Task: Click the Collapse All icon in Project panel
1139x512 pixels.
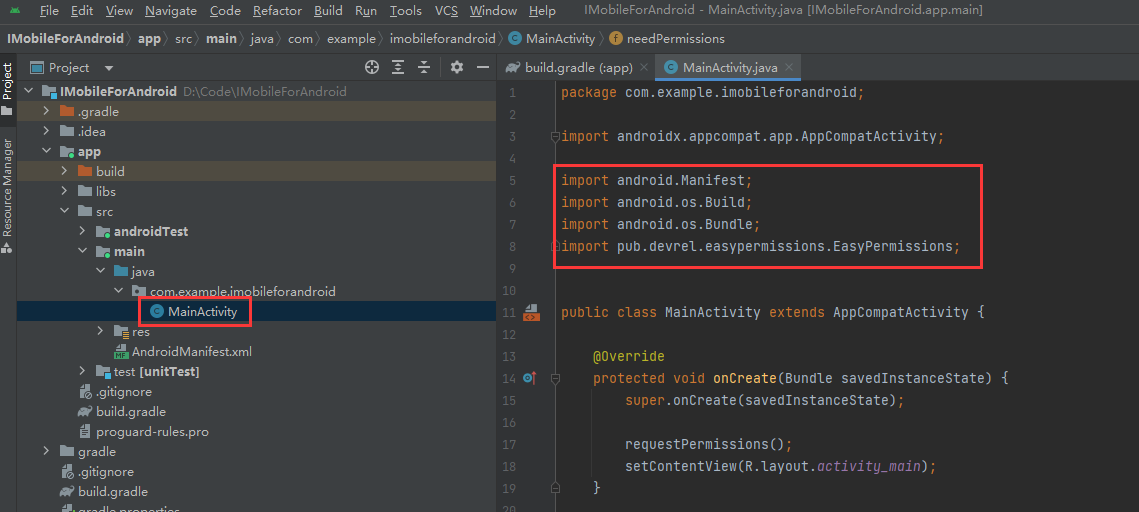Action: tap(426, 67)
